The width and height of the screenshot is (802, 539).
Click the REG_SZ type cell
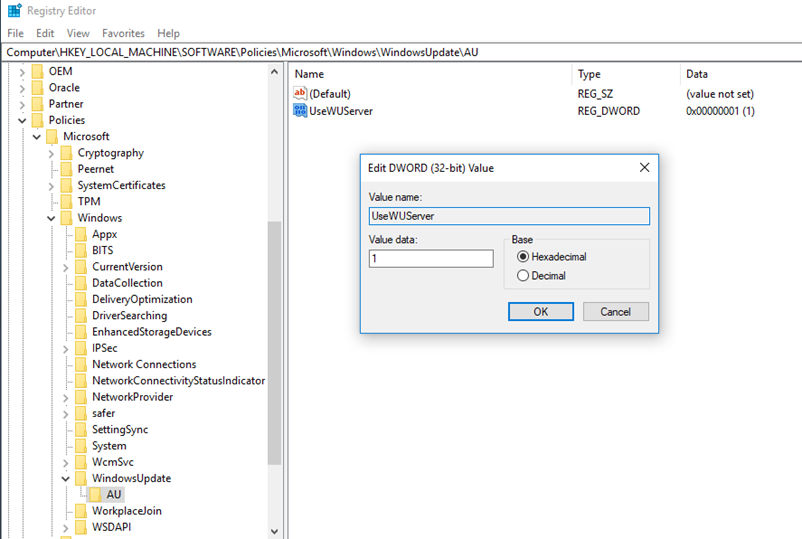595,94
